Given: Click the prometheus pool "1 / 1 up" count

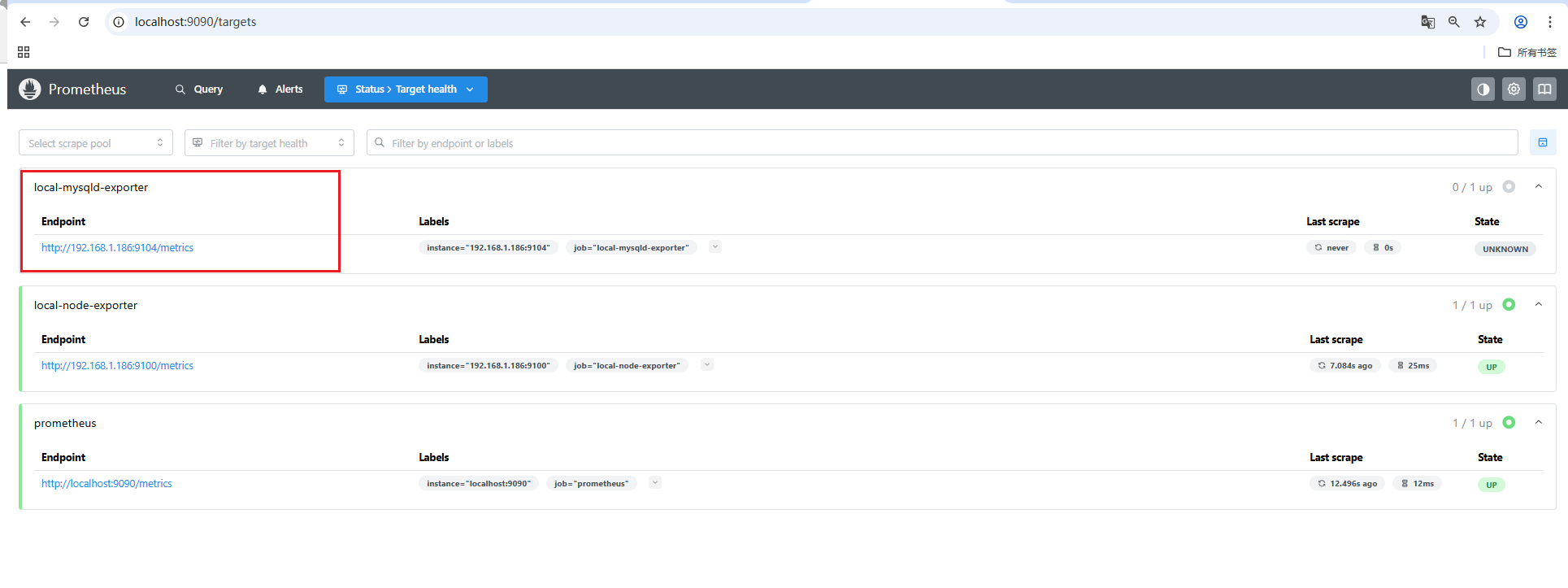Looking at the screenshot, I should 1472,423.
